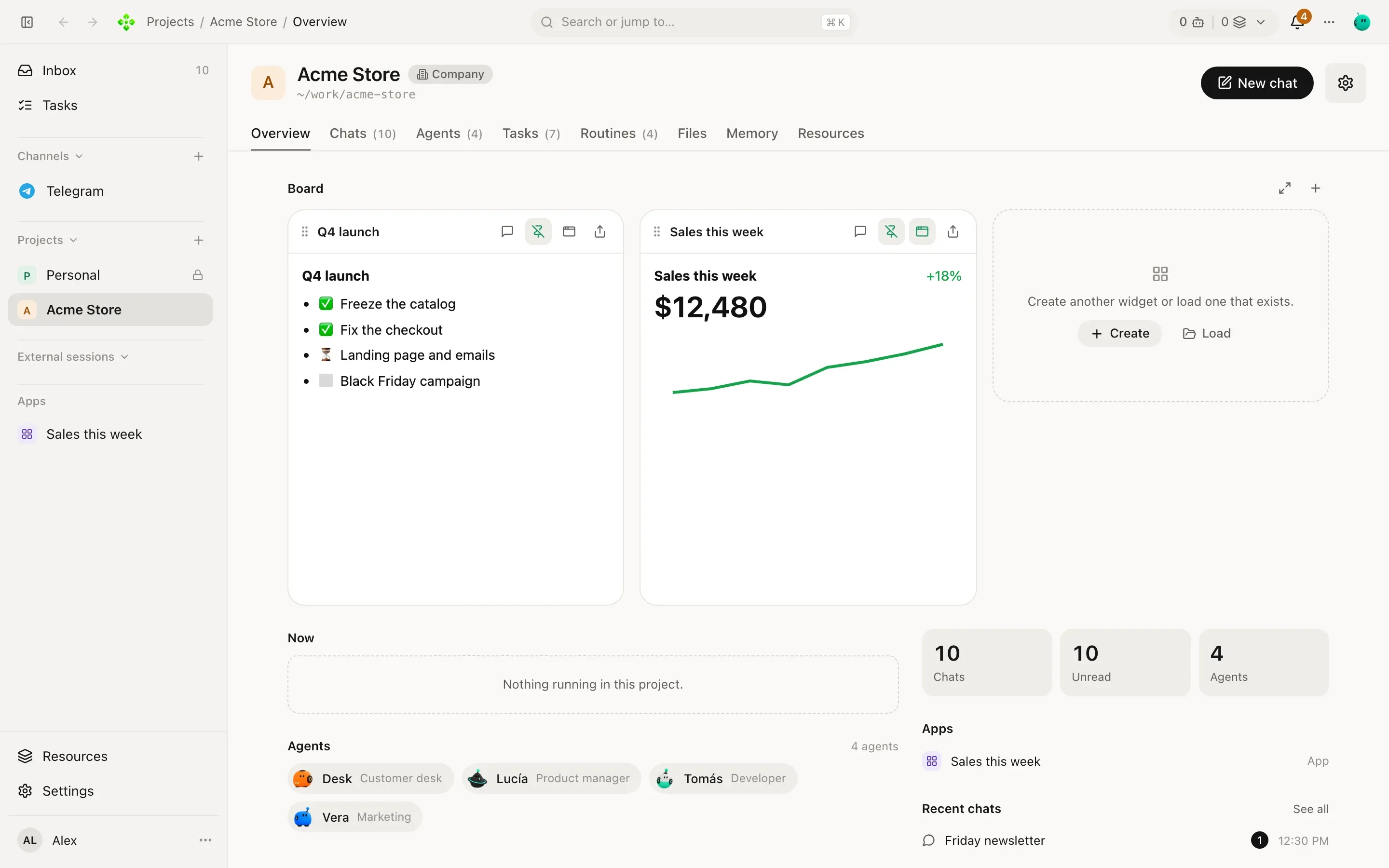Open the Desk Customer desk agent chip
The width and height of the screenshot is (1389, 868).
coord(370,778)
